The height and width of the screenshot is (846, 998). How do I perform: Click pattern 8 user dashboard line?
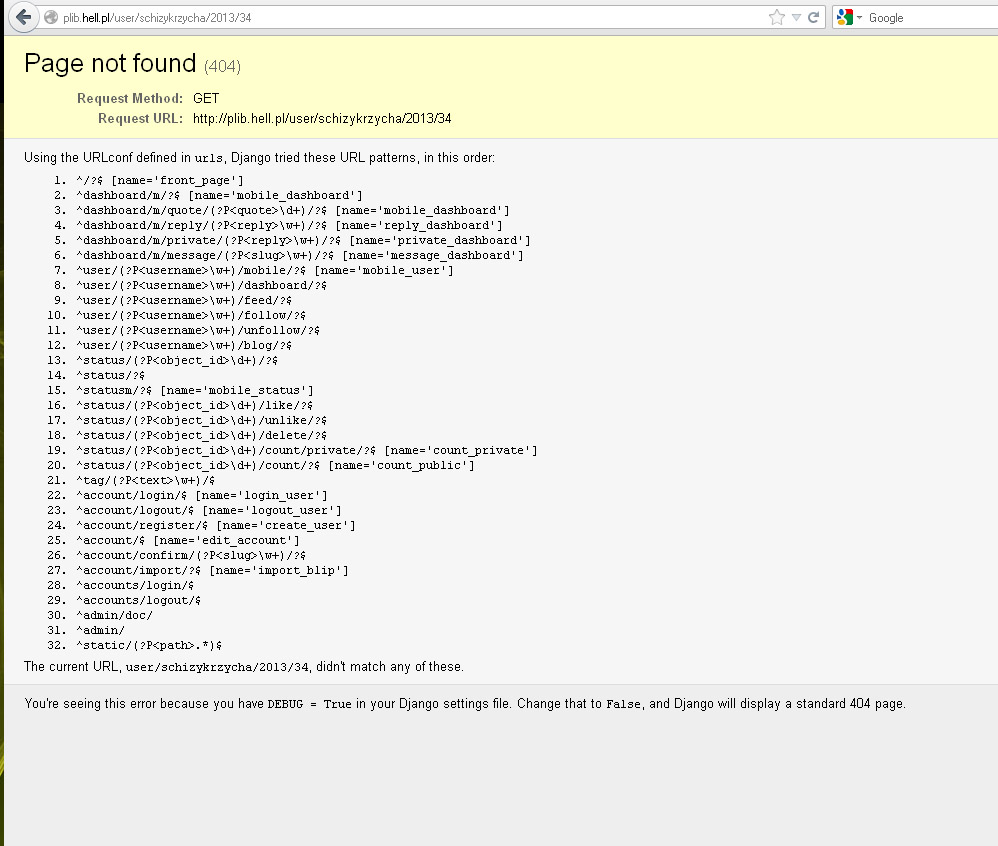(201, 285)
